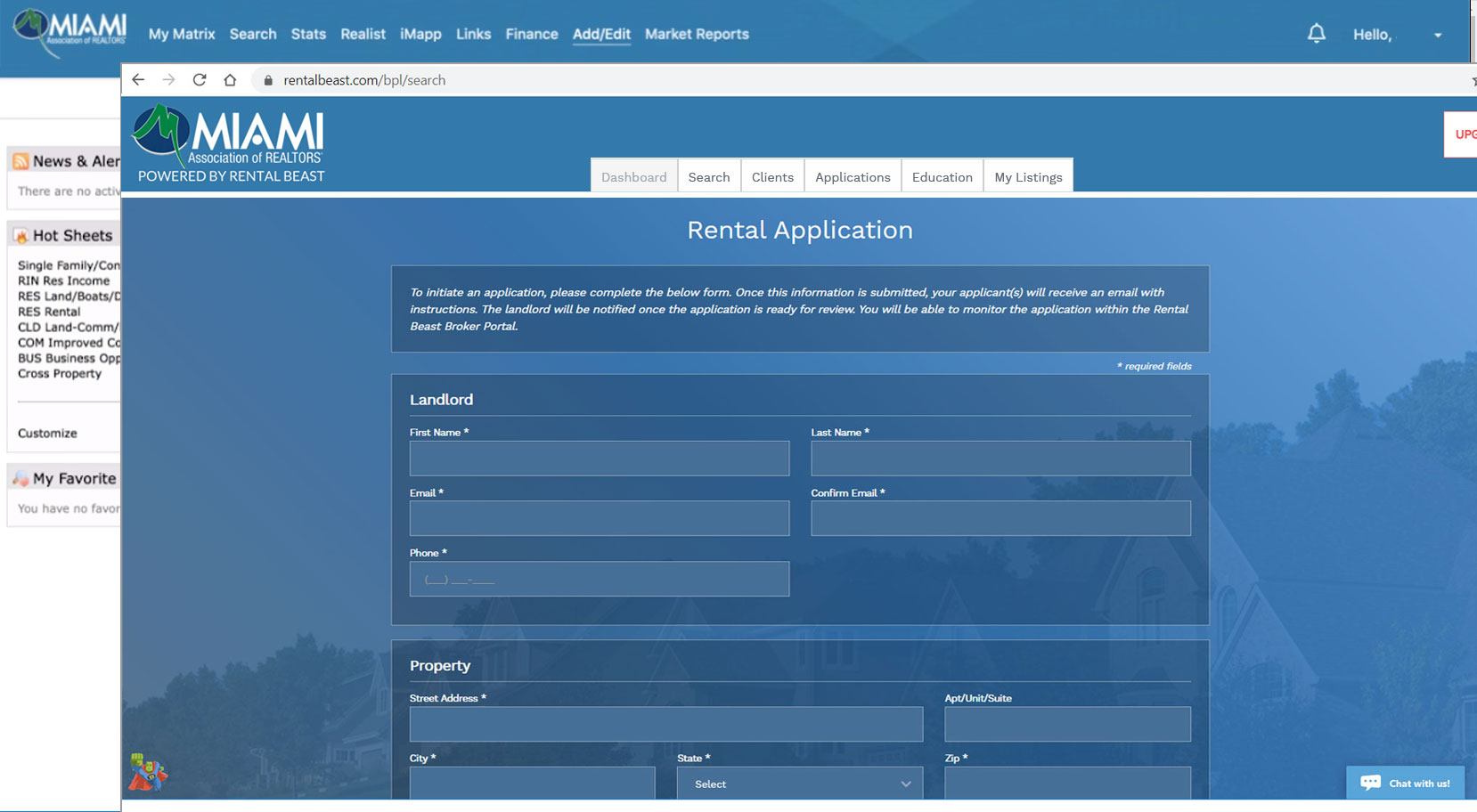Image resolution: width=1477 pixels, height=812 pixels.
Task: Click the browser home icon
Action: click(230, 80)
